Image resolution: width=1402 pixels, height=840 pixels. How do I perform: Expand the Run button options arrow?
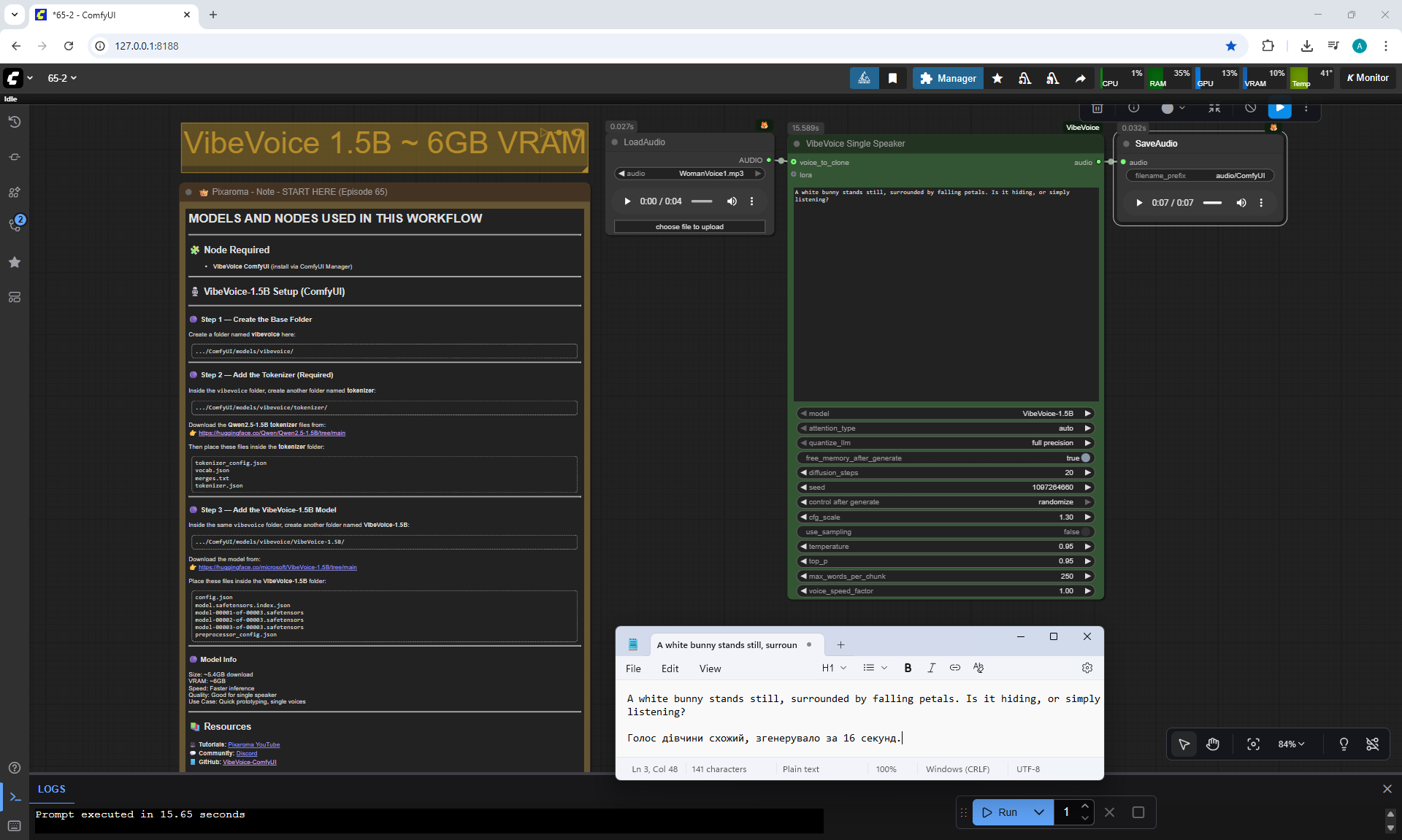coord(1038,812)
